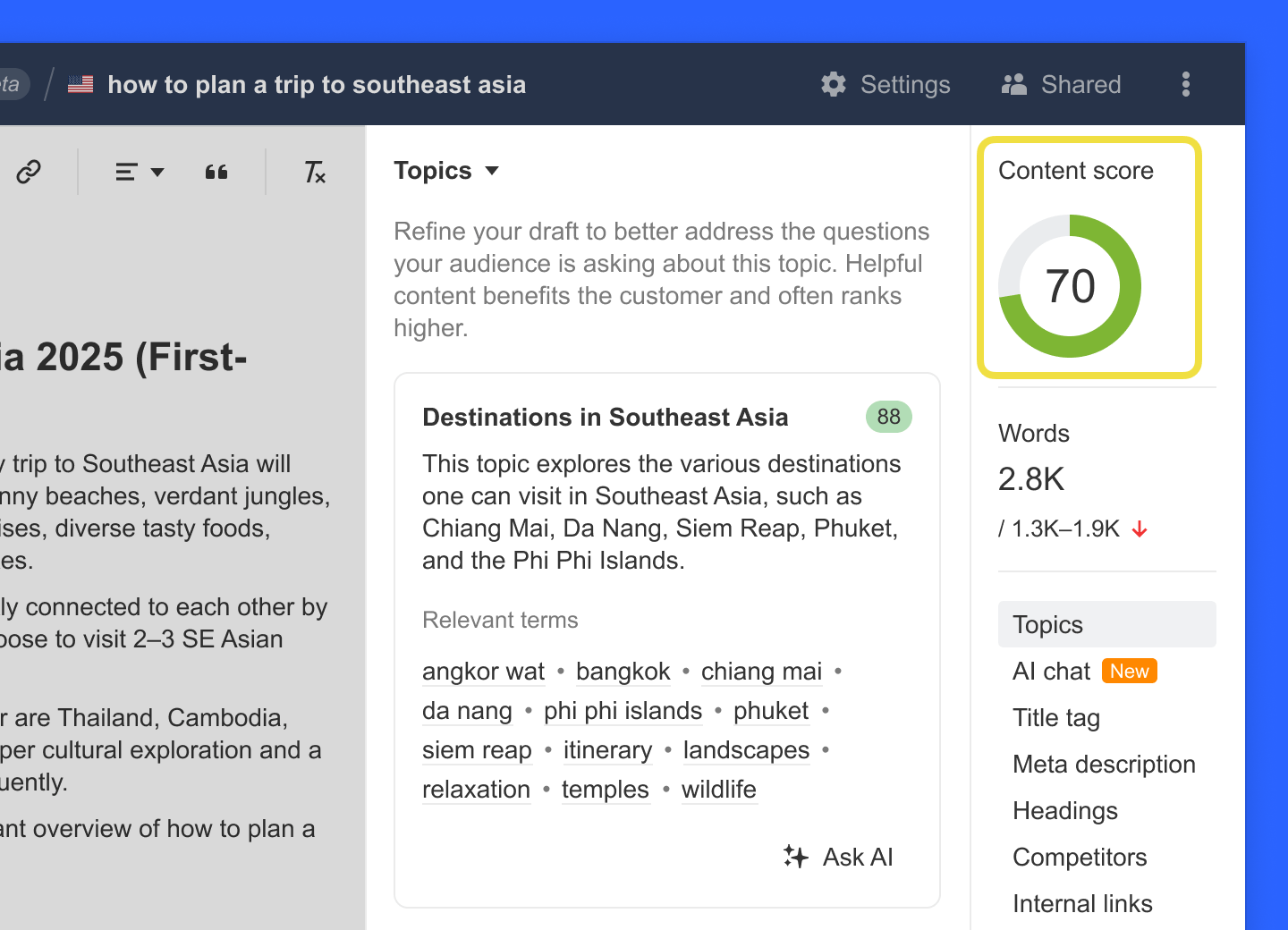Click the 'angkor wat' relevant term

(x=483, y=672)
